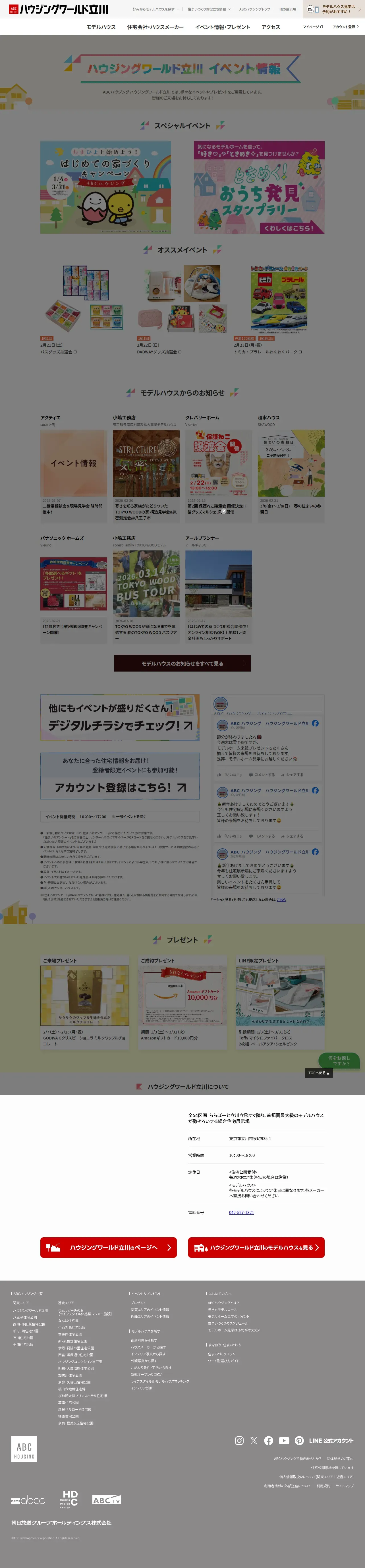Click the モデルハウス見学は予約がおすすめ banner in header
Viewport: 365px width, 1568px height.
(x=333, y=9)
